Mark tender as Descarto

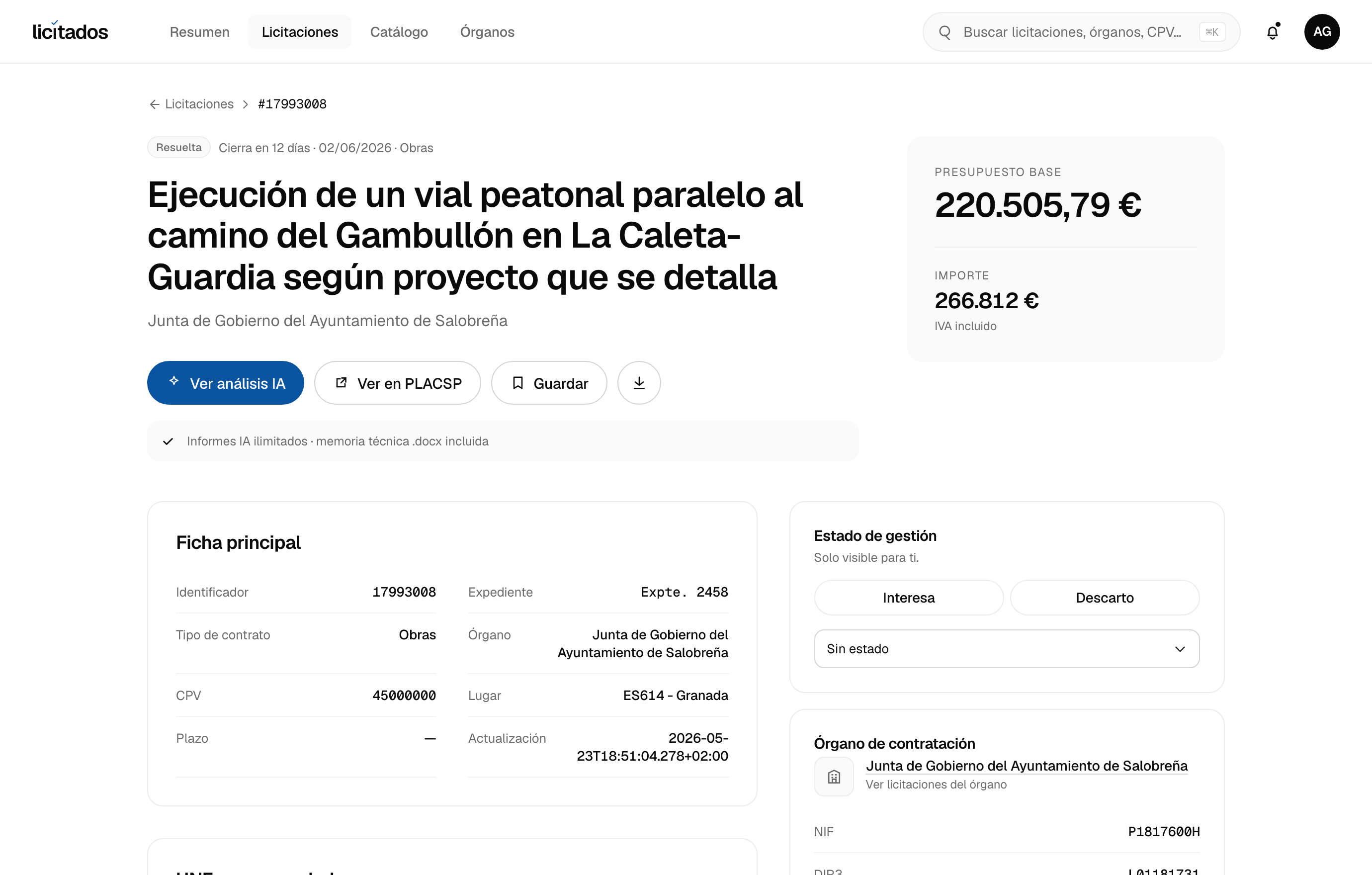pos(1104,598)
